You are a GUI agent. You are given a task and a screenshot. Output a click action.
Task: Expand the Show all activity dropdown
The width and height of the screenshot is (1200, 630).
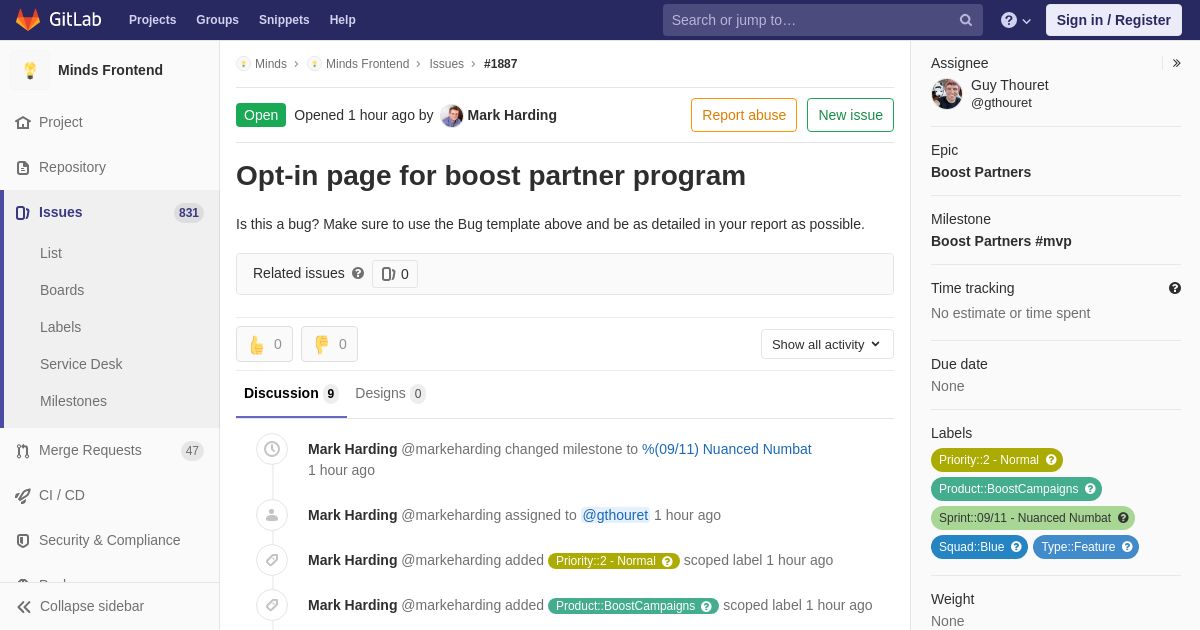(827, 344)
